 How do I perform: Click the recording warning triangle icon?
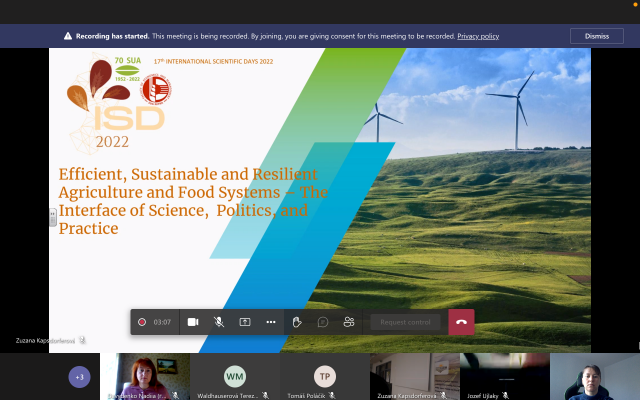(68, 36)
